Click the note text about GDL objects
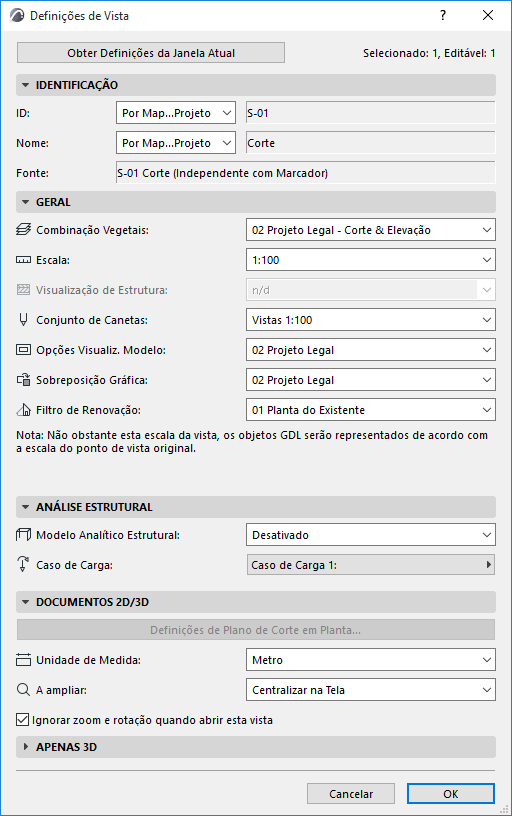The image size is (512, 816). (252, 441)
